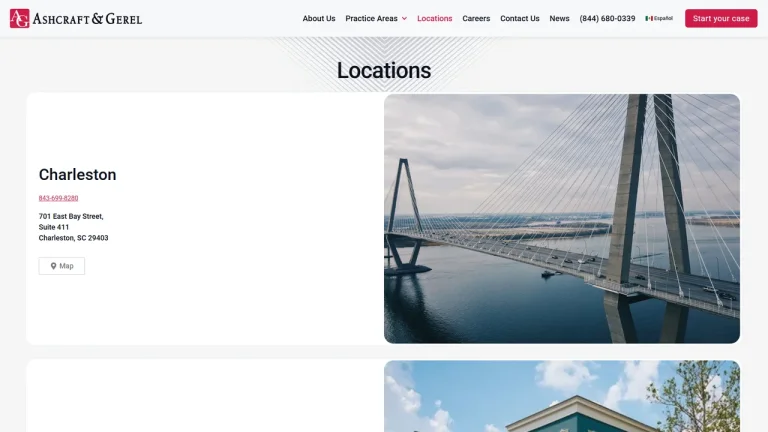This screenshot has width=768, height=432.
Task: Click the 'Suite 411' address line
Action: pyautogui.click(x=54, y=227)
